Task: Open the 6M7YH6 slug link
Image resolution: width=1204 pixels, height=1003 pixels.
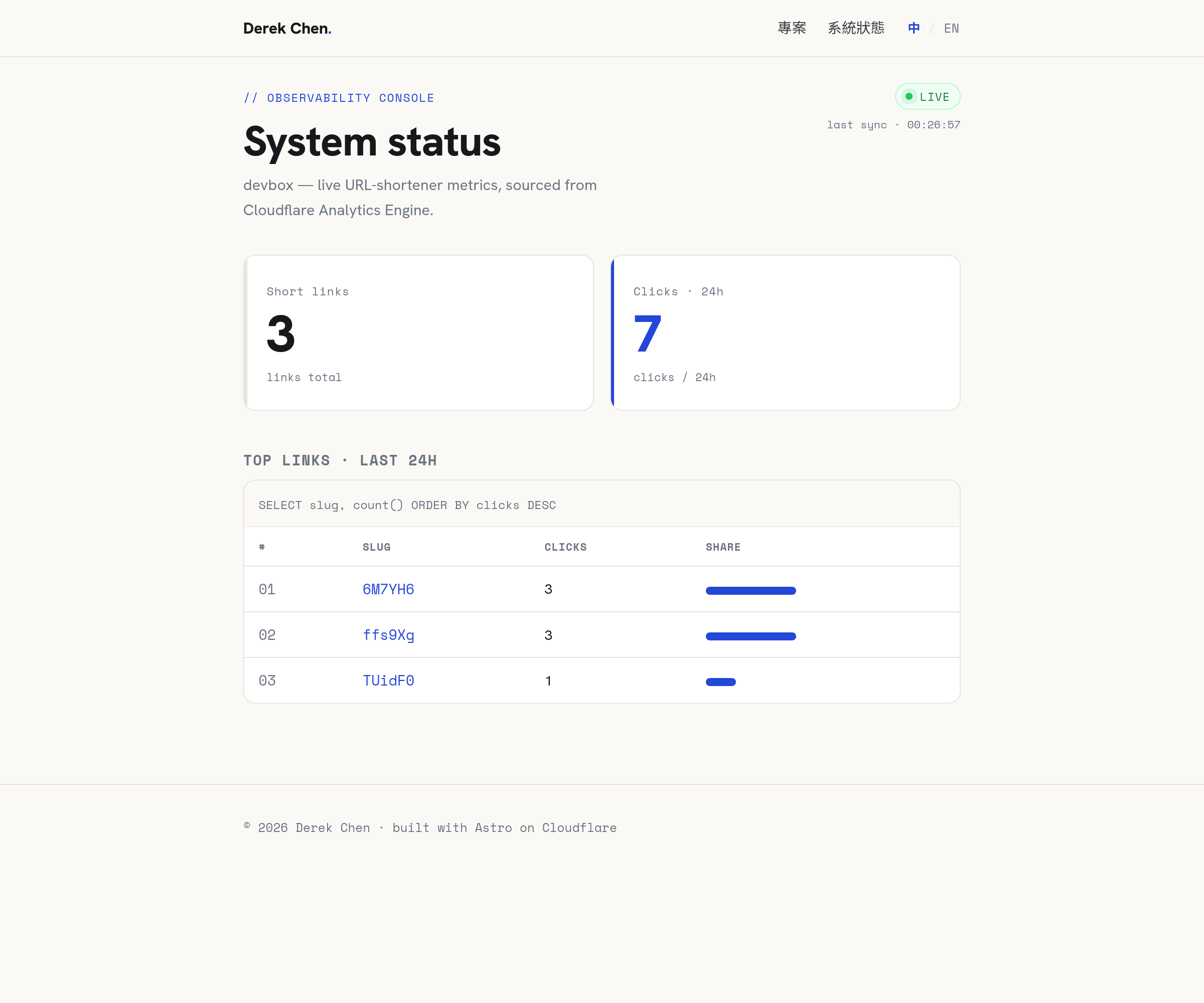Action: pyautogui.click(x=388, y=589)
